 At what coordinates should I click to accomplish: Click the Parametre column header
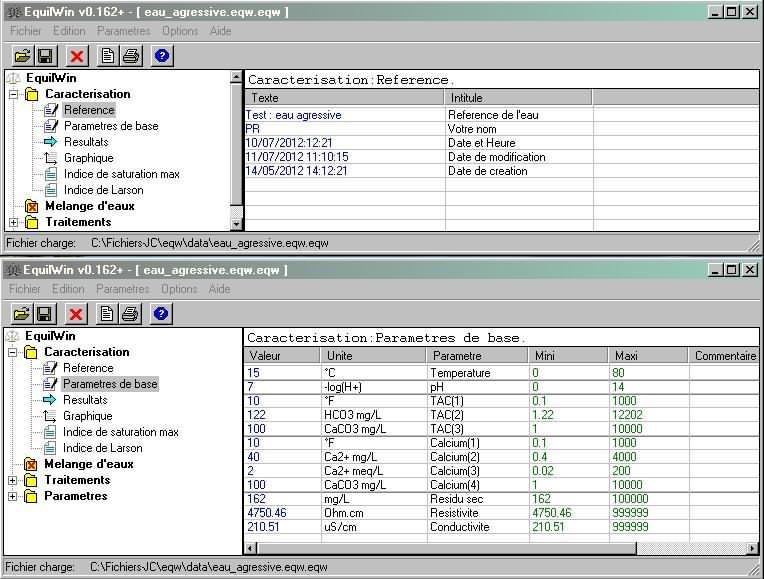coord(478,356)
